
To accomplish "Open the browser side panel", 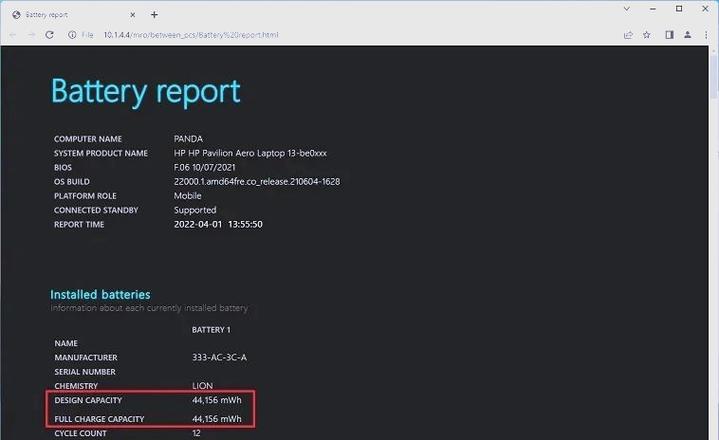I will coord(669,35).
